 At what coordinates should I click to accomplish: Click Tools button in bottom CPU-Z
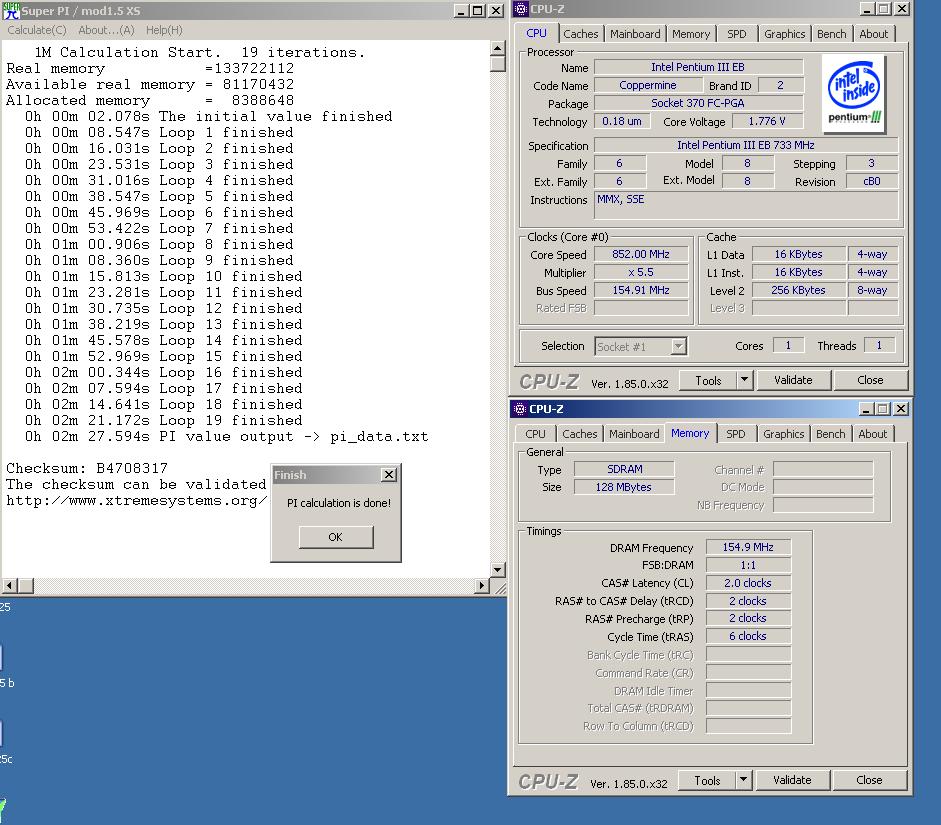706,781
